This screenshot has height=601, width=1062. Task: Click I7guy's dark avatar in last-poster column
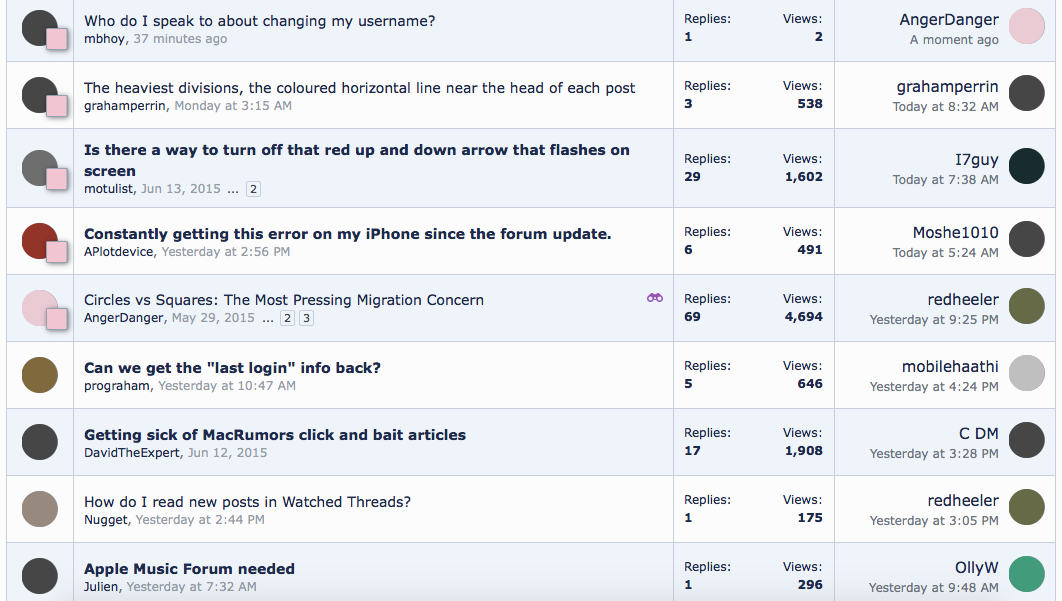tap(1026, 166)
